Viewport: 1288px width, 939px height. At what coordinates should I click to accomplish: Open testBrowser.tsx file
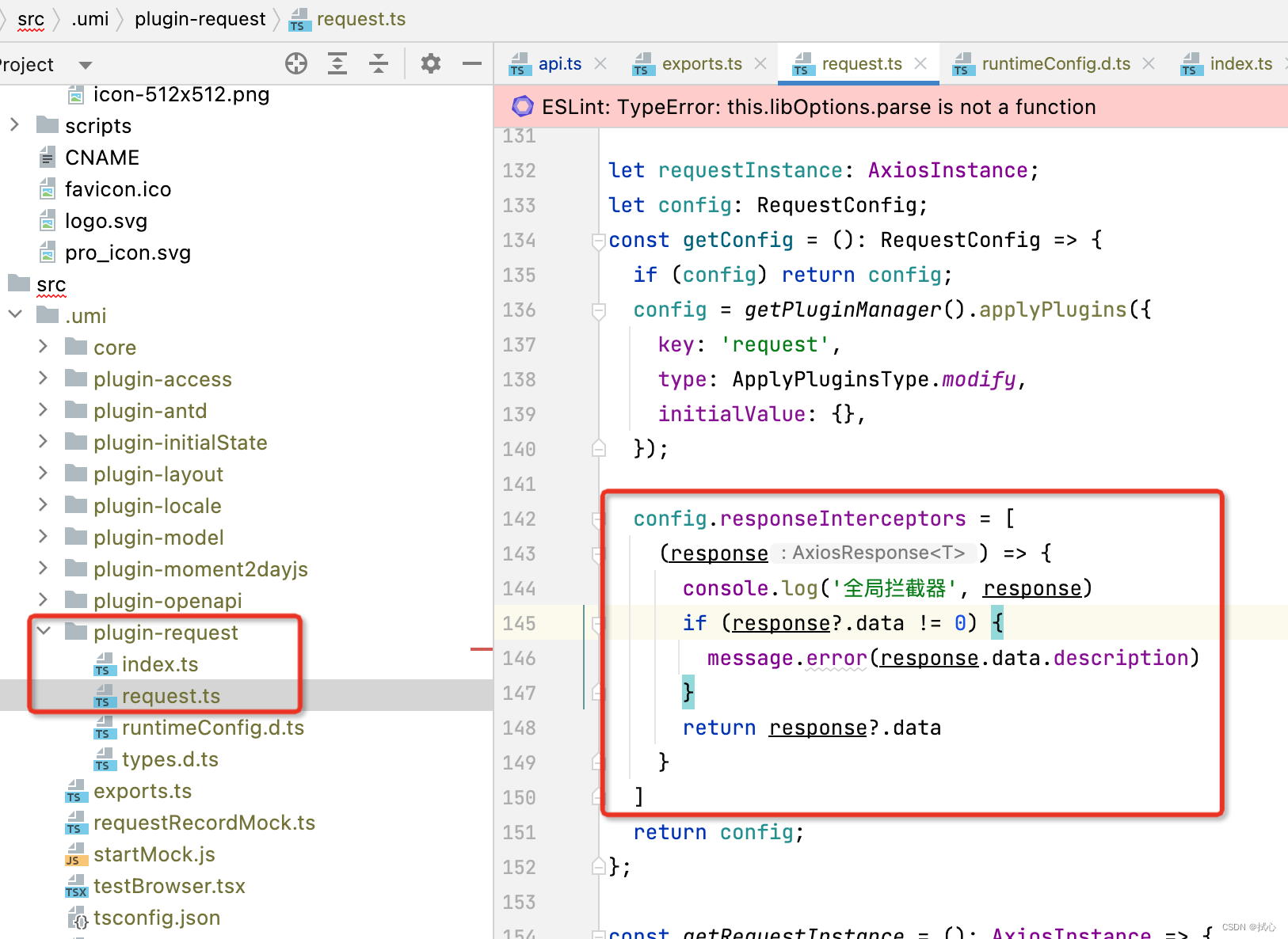(x=170, y=886)
